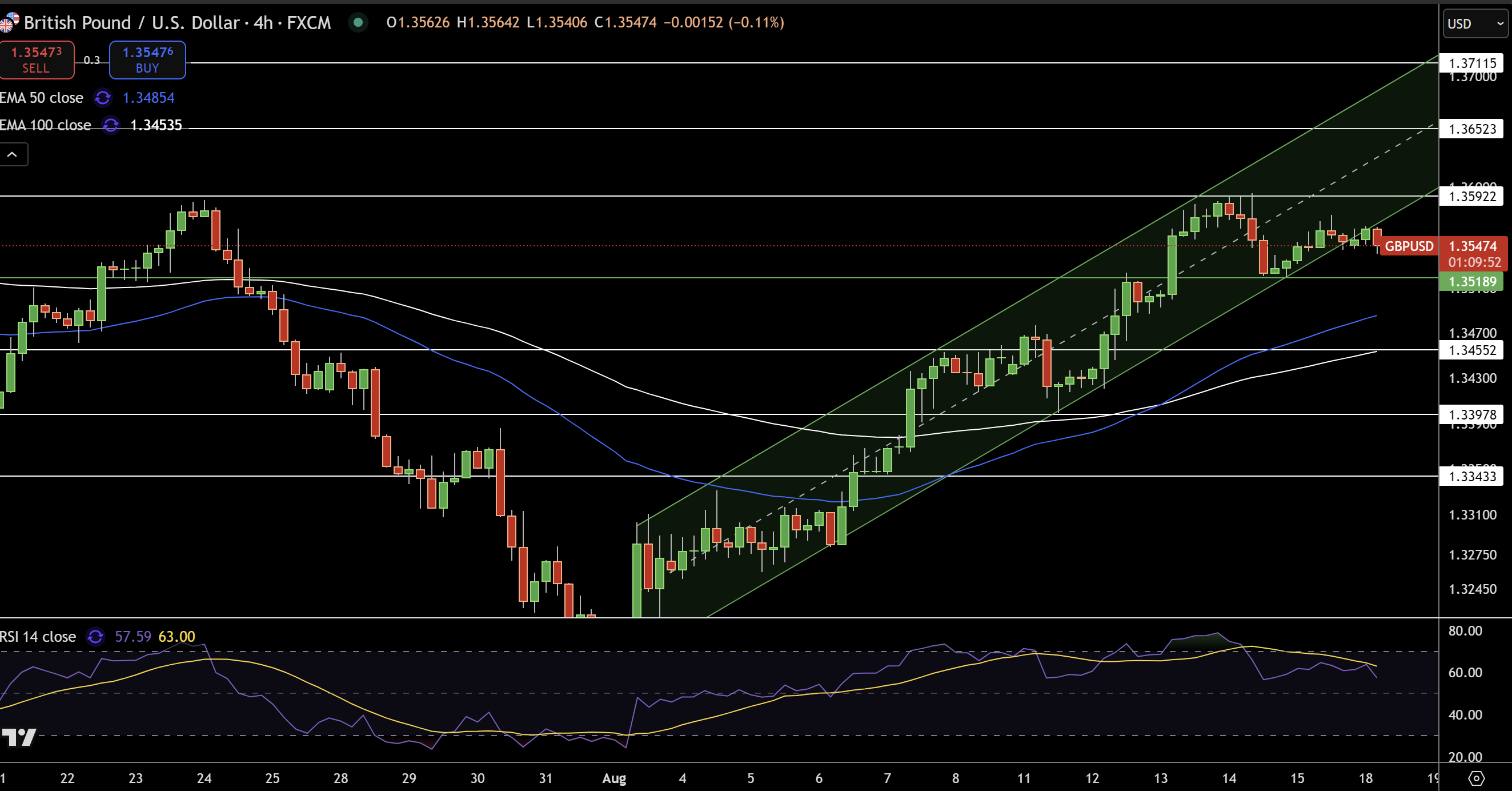This screenshot has height=791, width=1512.
Task: Click the 60.00 RSI scale label
Action: (1465, 672)
